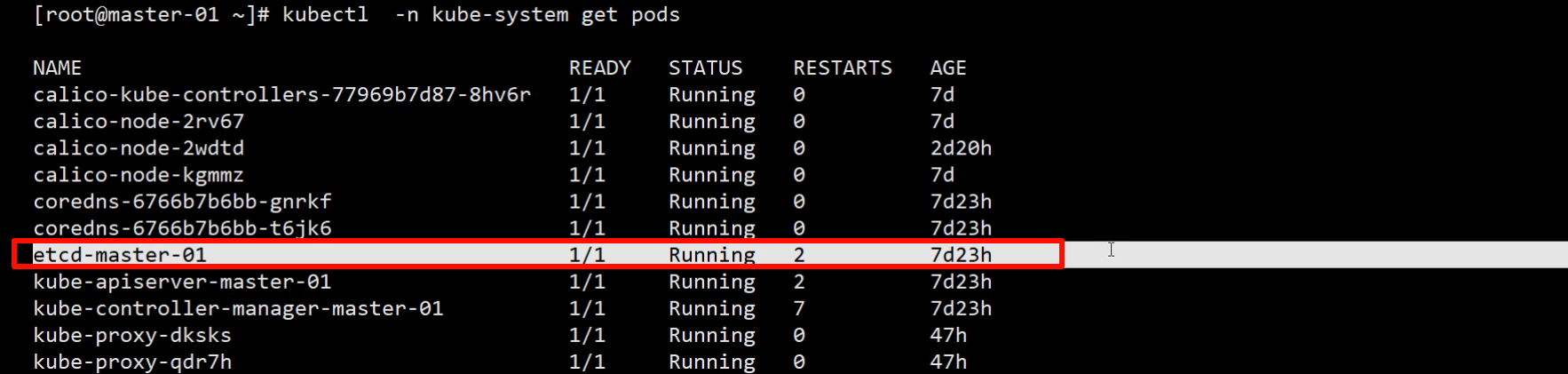Click the kube-proxy-dksks pod name
The height and width of the screenshot is (374, 1568).
coord(132,335)
